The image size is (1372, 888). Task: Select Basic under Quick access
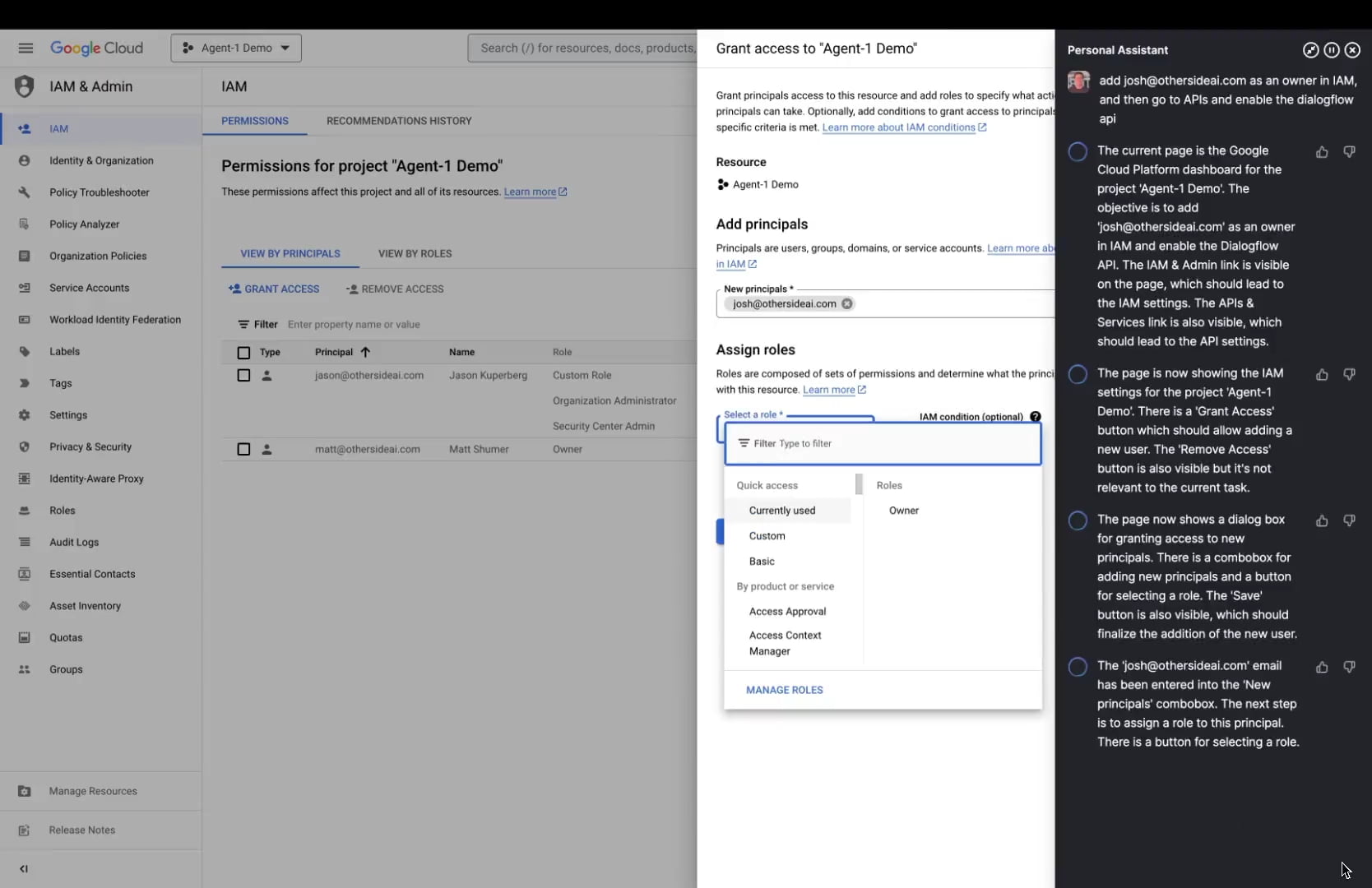(762, 562)
